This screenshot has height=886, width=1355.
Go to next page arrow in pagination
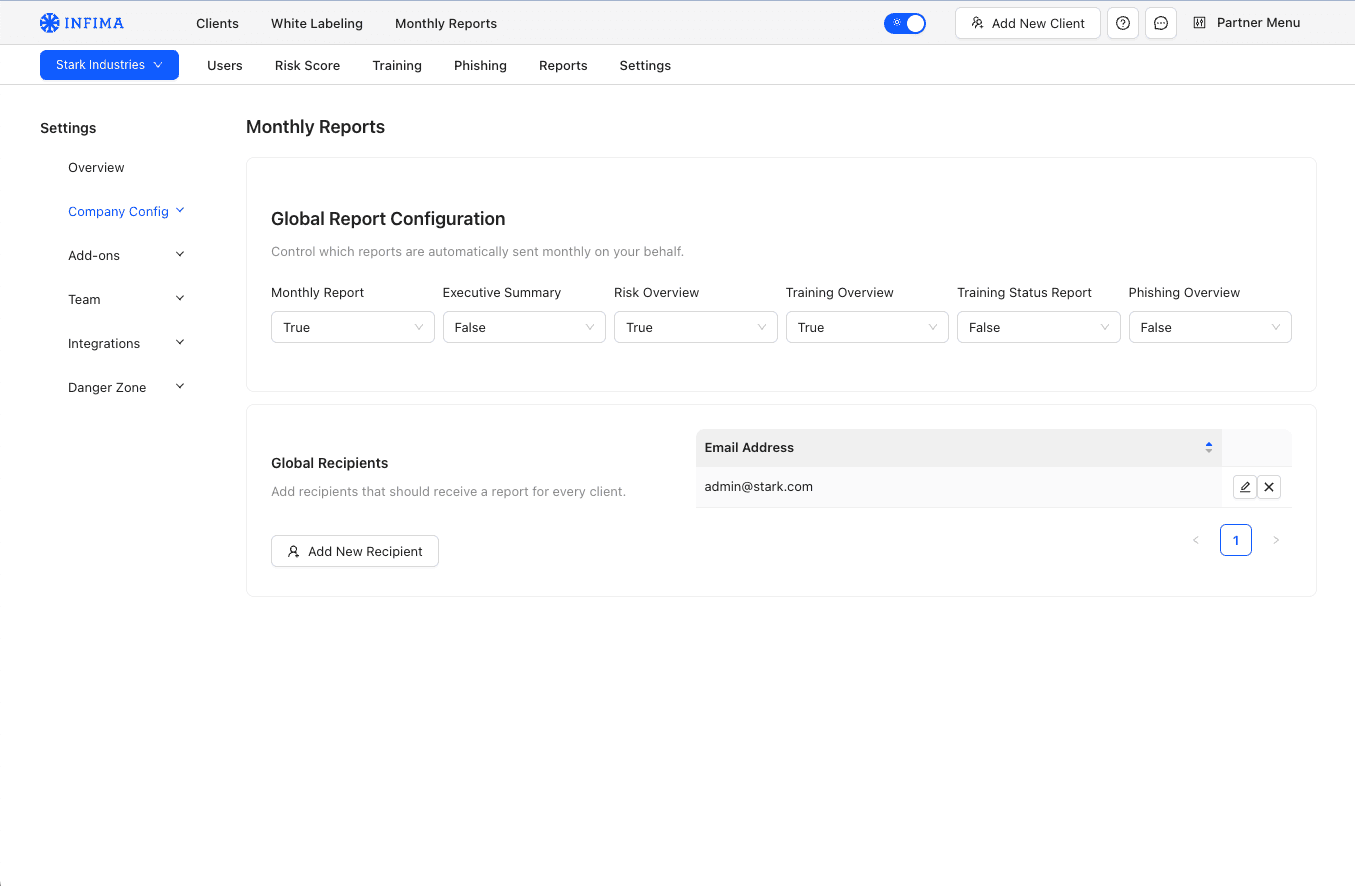(1275, 540)
